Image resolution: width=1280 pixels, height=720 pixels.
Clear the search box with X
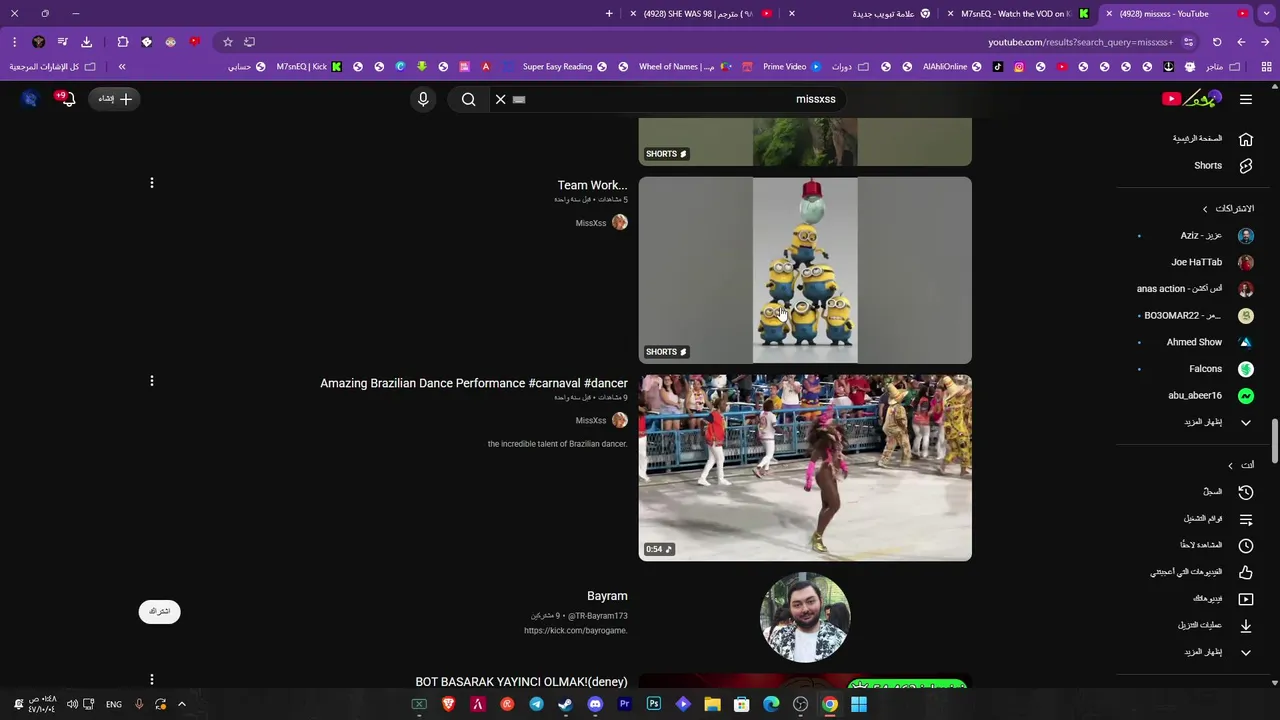[x=501, y=99]
